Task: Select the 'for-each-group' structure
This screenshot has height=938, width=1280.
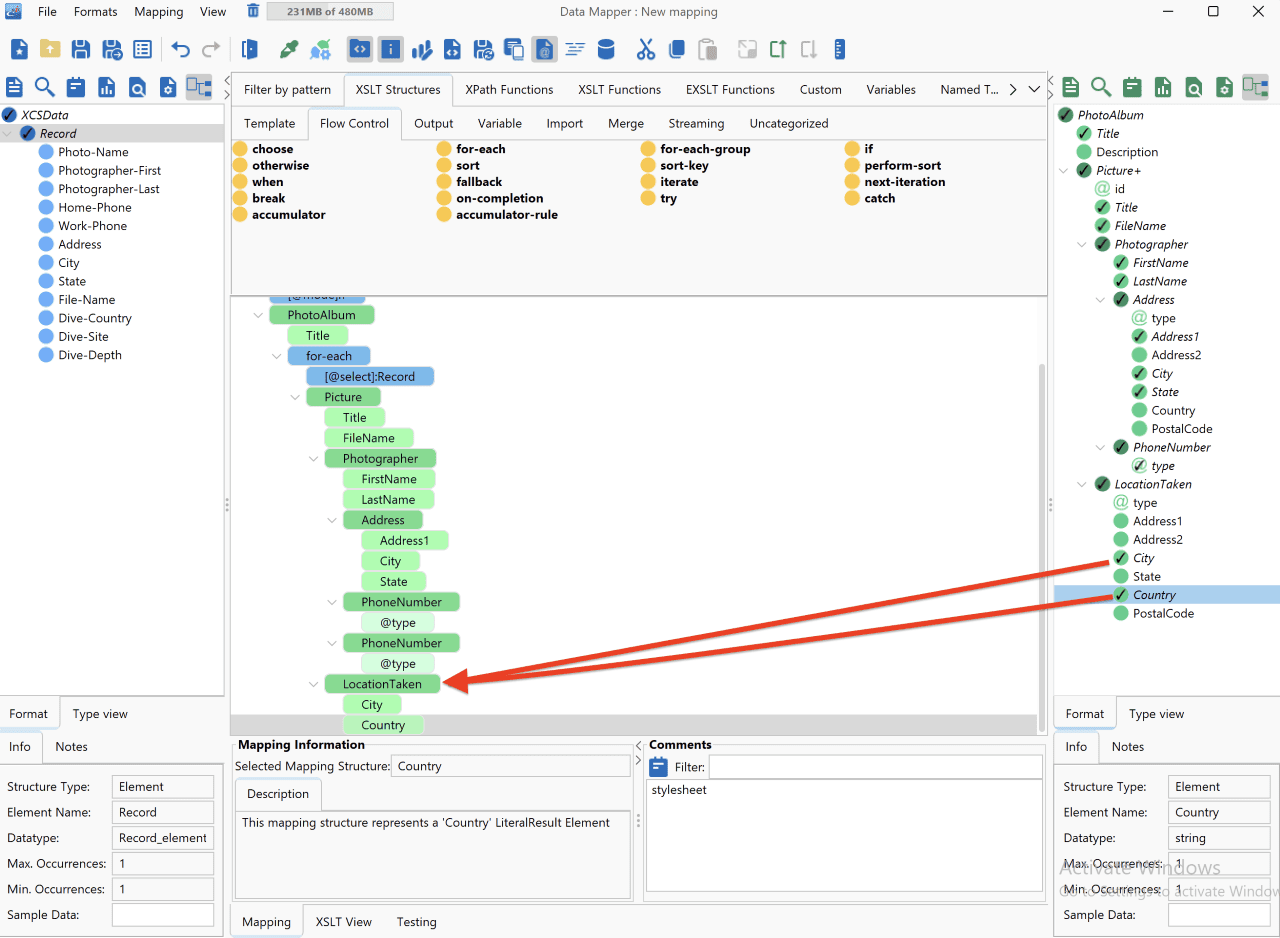Action: click(705, 149)
